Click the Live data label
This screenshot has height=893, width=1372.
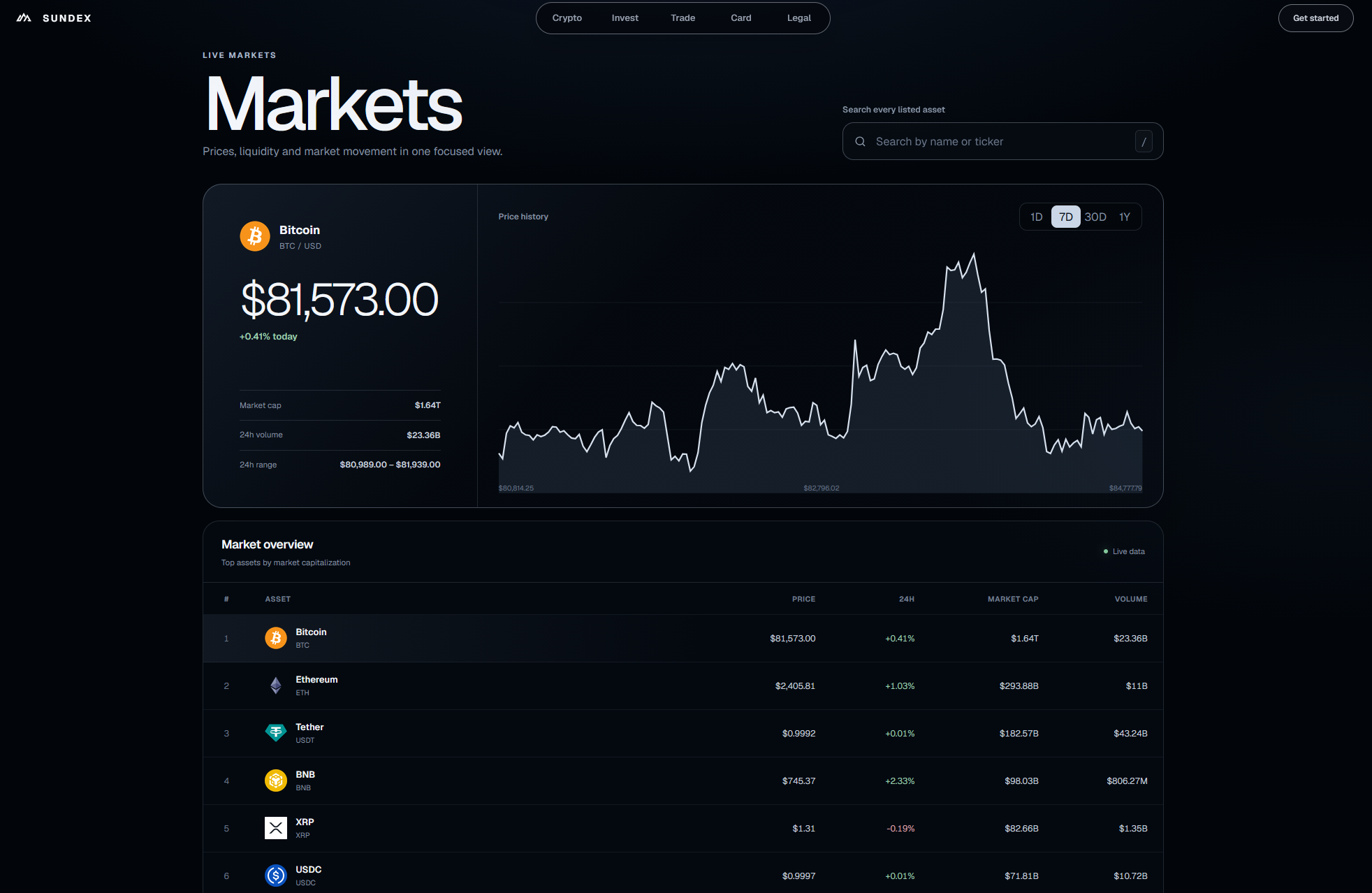click(1128, 551)
